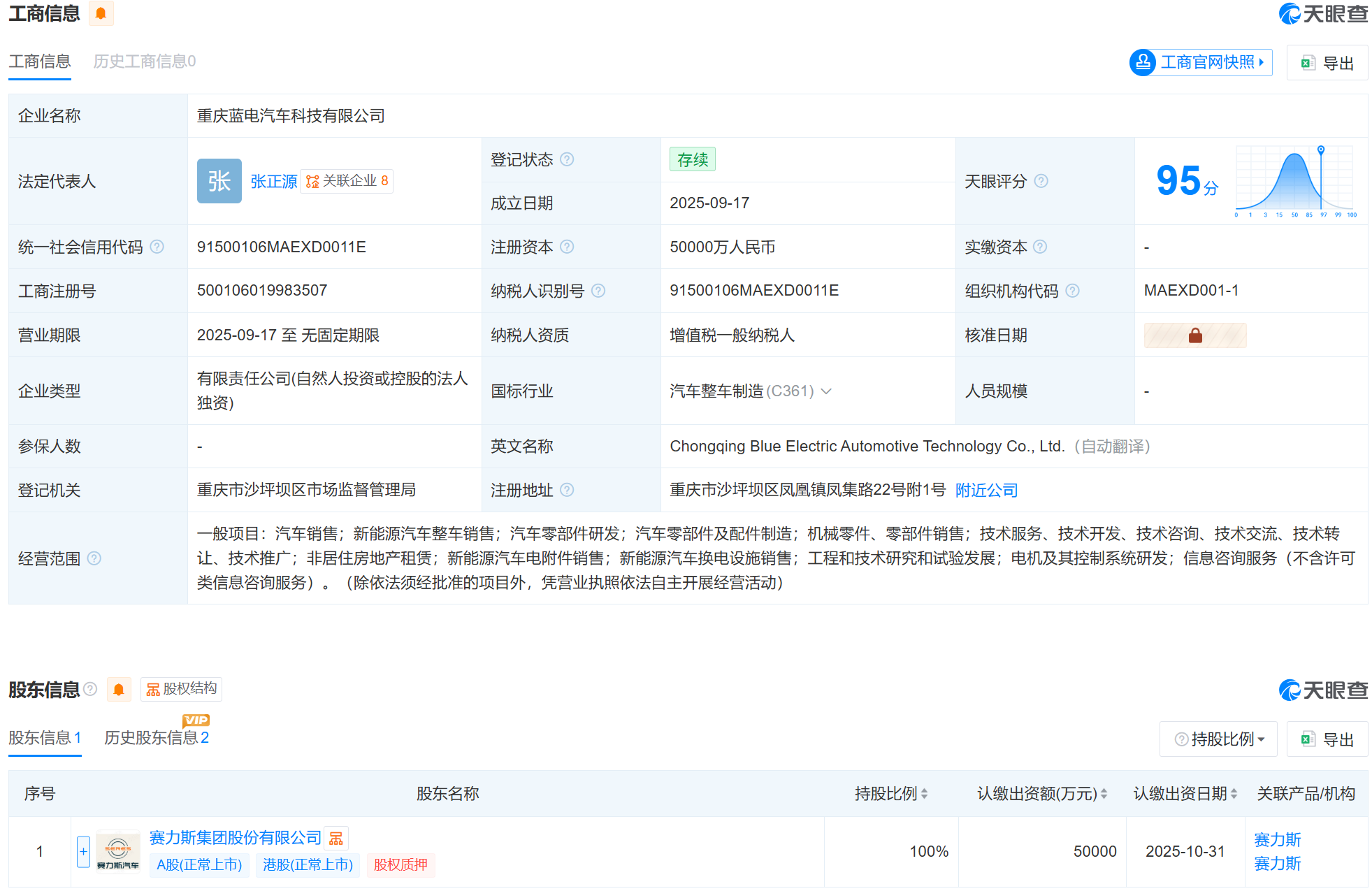Click help icon next to 统一社会信用代码
The image size is (1372, 891).
click(x=157, y=247)
